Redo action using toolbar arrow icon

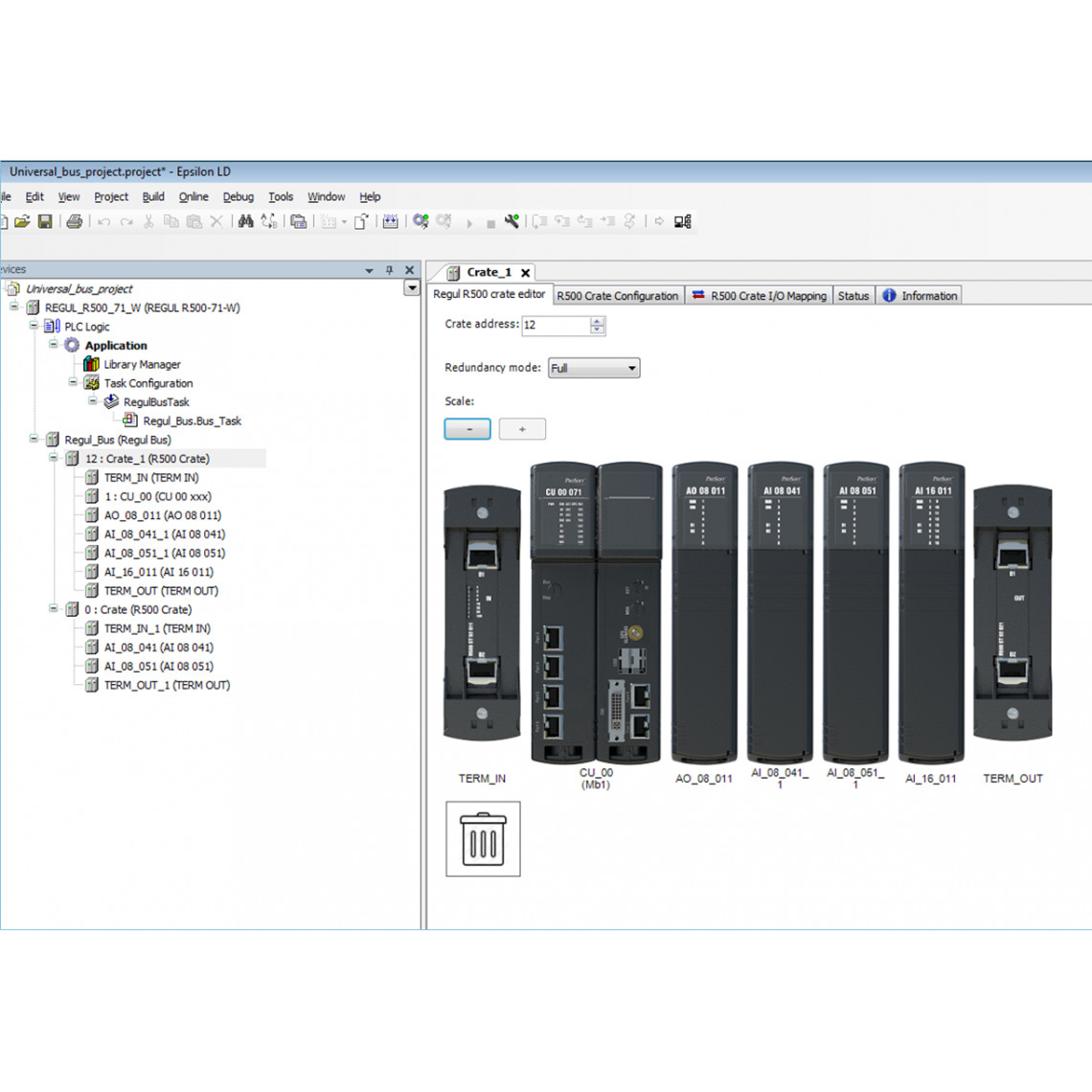(126, 221)
